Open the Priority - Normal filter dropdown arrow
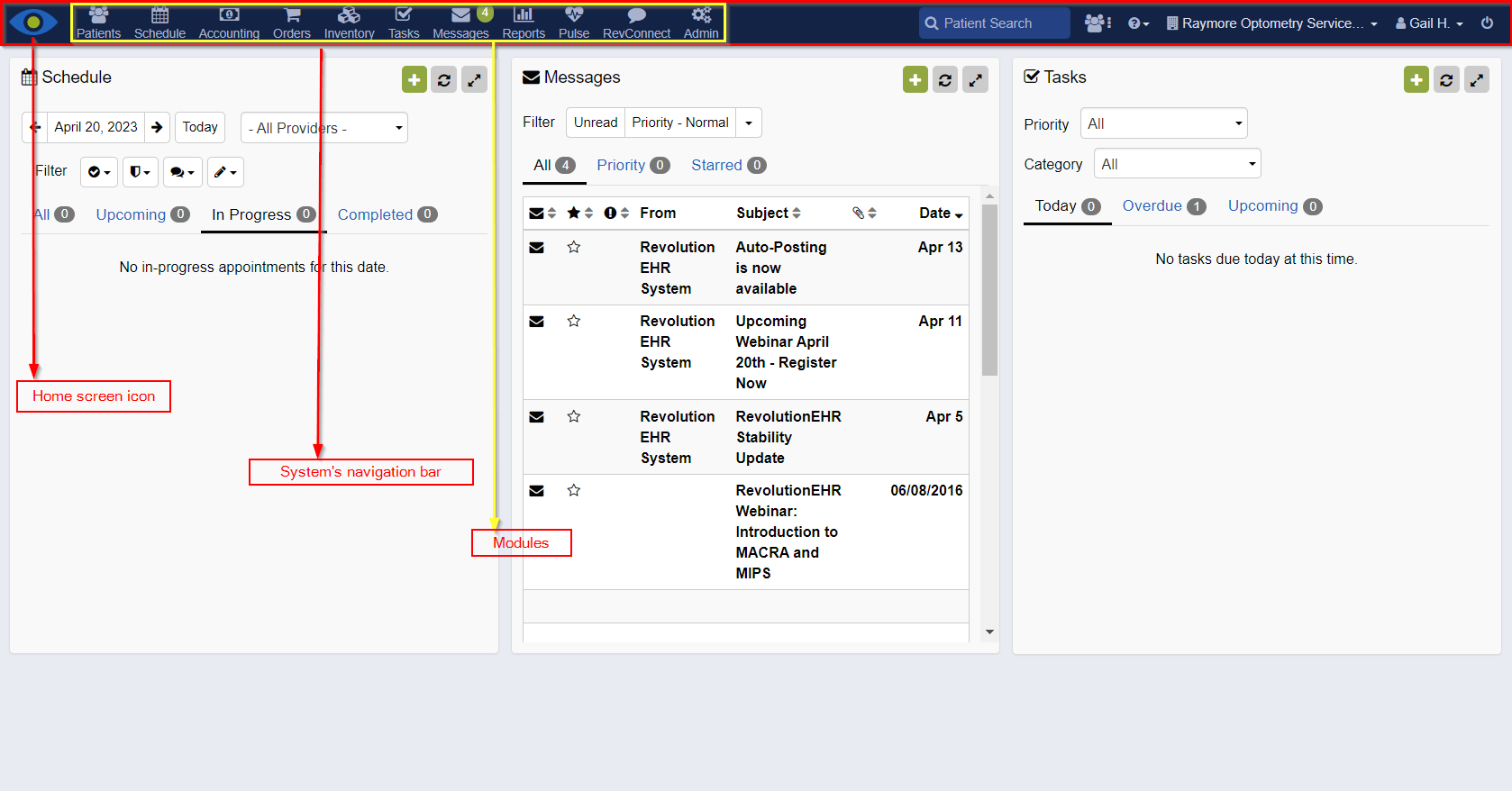Screen dimensions: 1512x791 [749, 123]
